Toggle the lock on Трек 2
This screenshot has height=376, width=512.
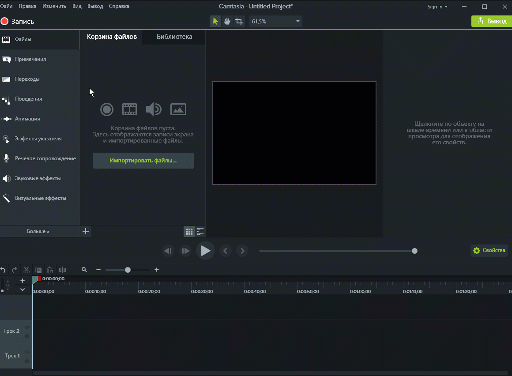point(27,337)
